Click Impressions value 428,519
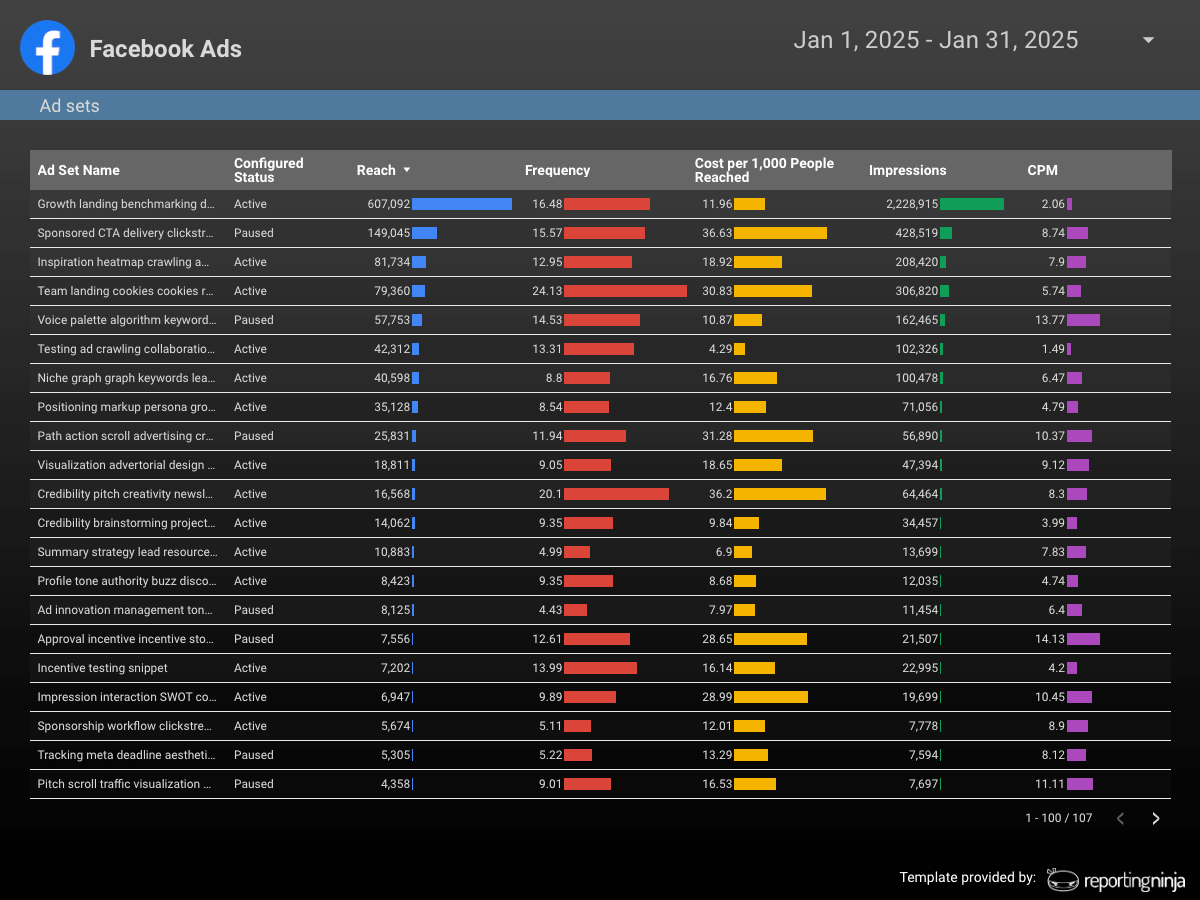 (x=917, y=233)
